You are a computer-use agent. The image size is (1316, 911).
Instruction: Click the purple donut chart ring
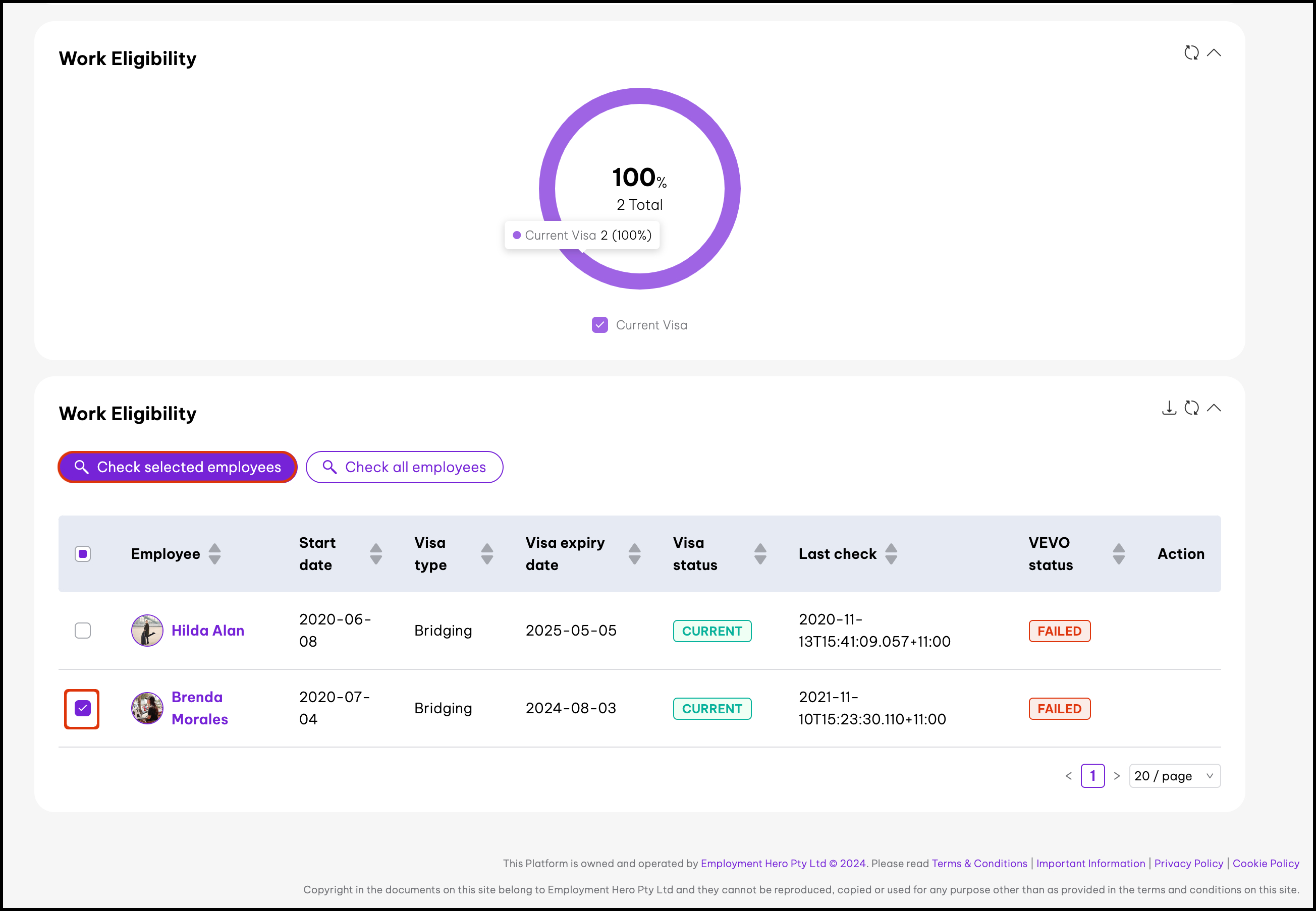click(733, 188)
